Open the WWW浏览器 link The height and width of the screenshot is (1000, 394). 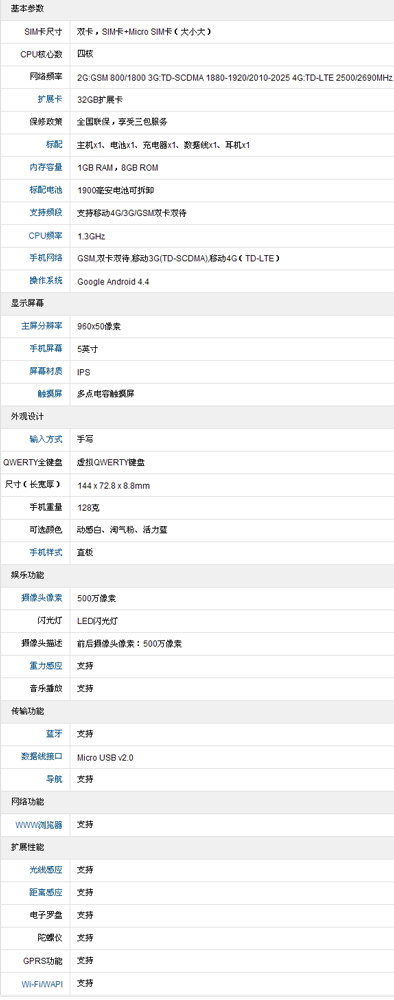[x=40, y=825]
